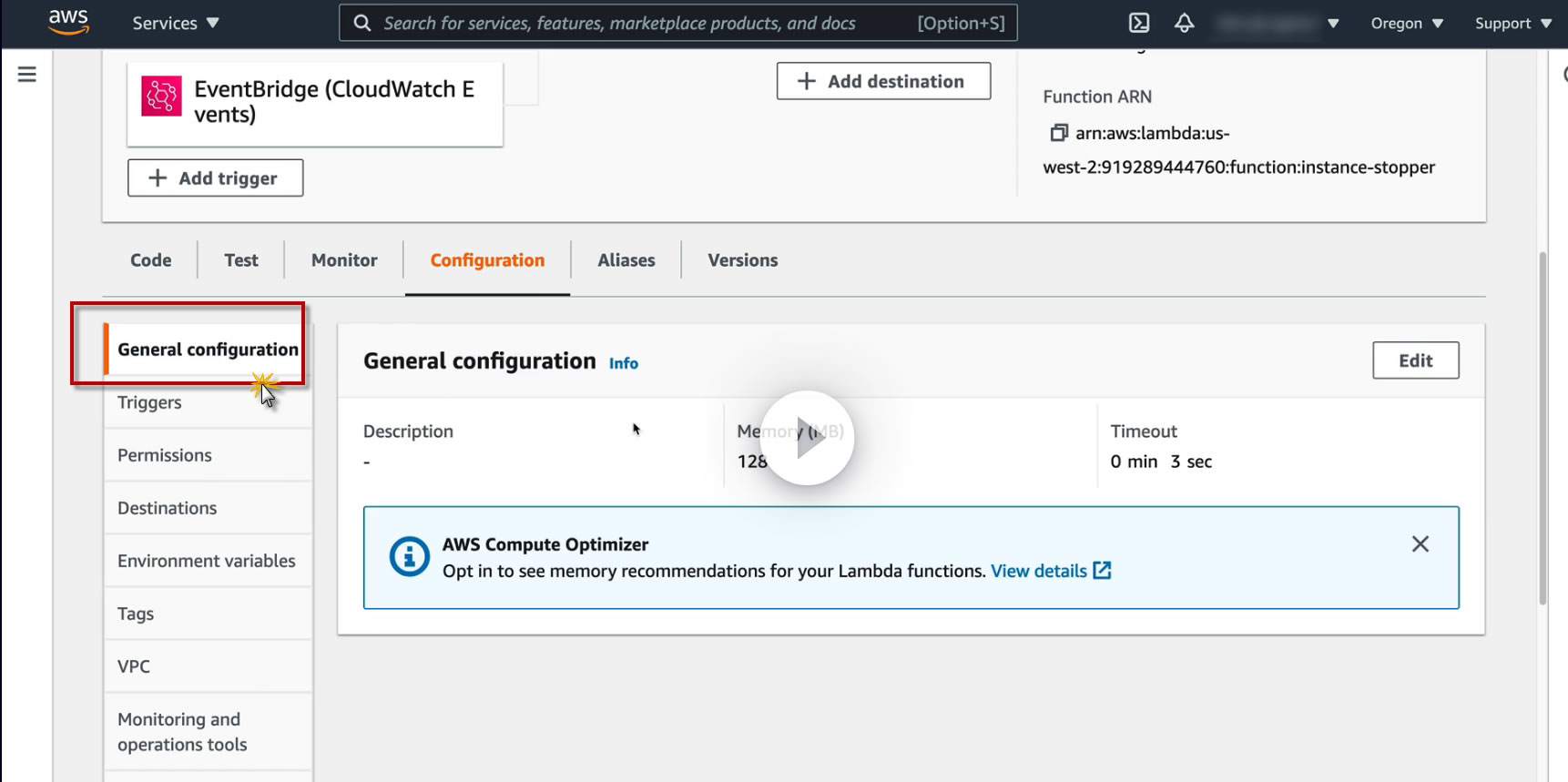Expand the Services dropdown
1568x782 pixels.
[x=176, y=23]
